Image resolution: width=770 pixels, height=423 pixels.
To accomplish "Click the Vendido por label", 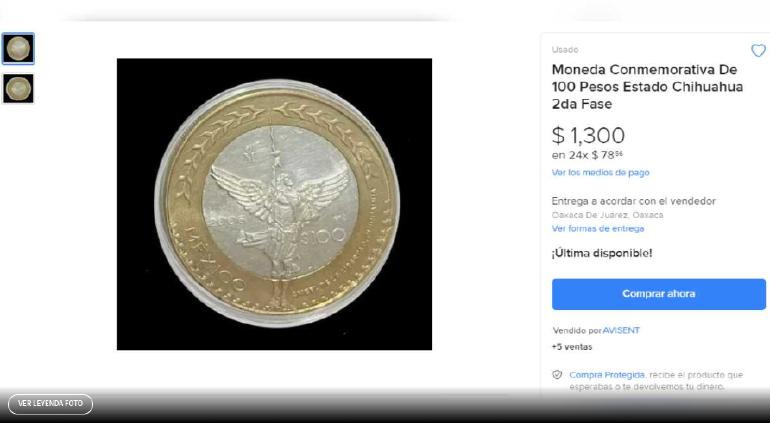I will pyautogui.click(x=577, y=331).
